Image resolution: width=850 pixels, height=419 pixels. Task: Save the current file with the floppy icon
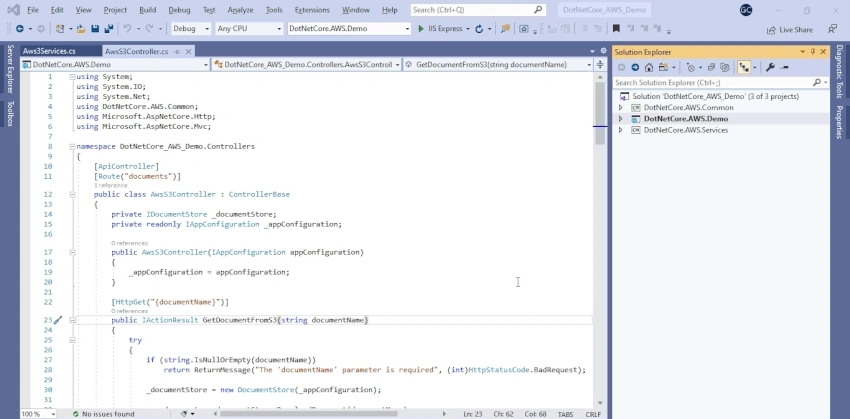(x=95, y=29)
